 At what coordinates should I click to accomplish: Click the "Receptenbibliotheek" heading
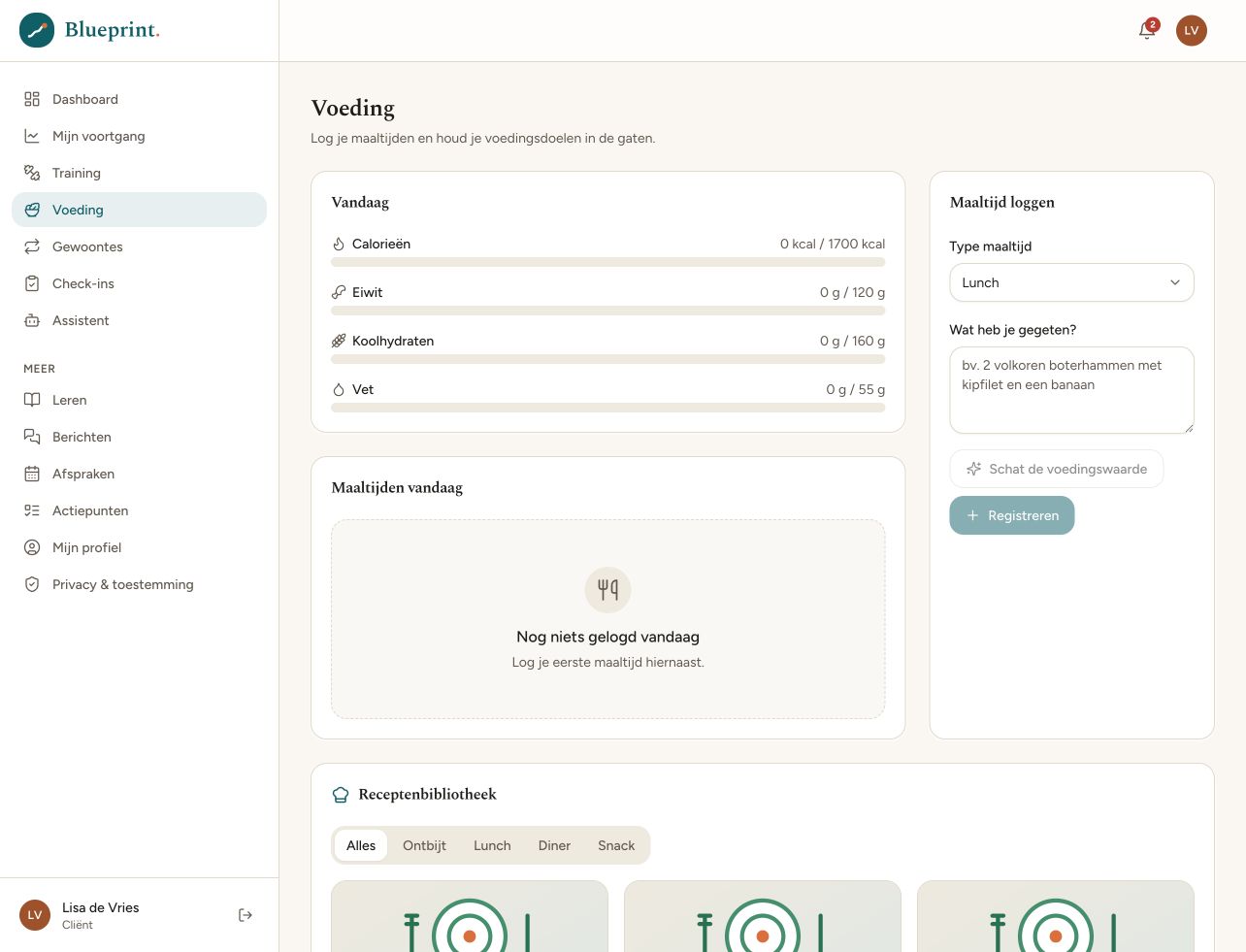pos(427,794)
